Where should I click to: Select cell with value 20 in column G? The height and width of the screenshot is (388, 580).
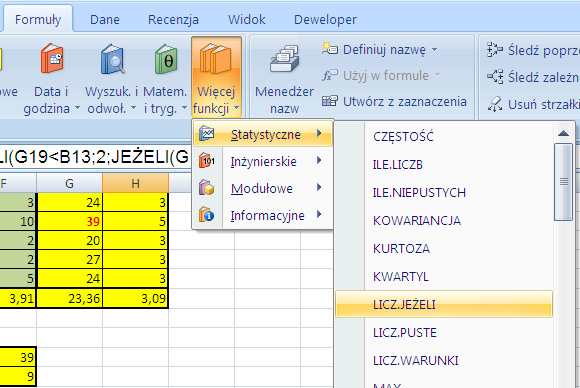(70, 240)
